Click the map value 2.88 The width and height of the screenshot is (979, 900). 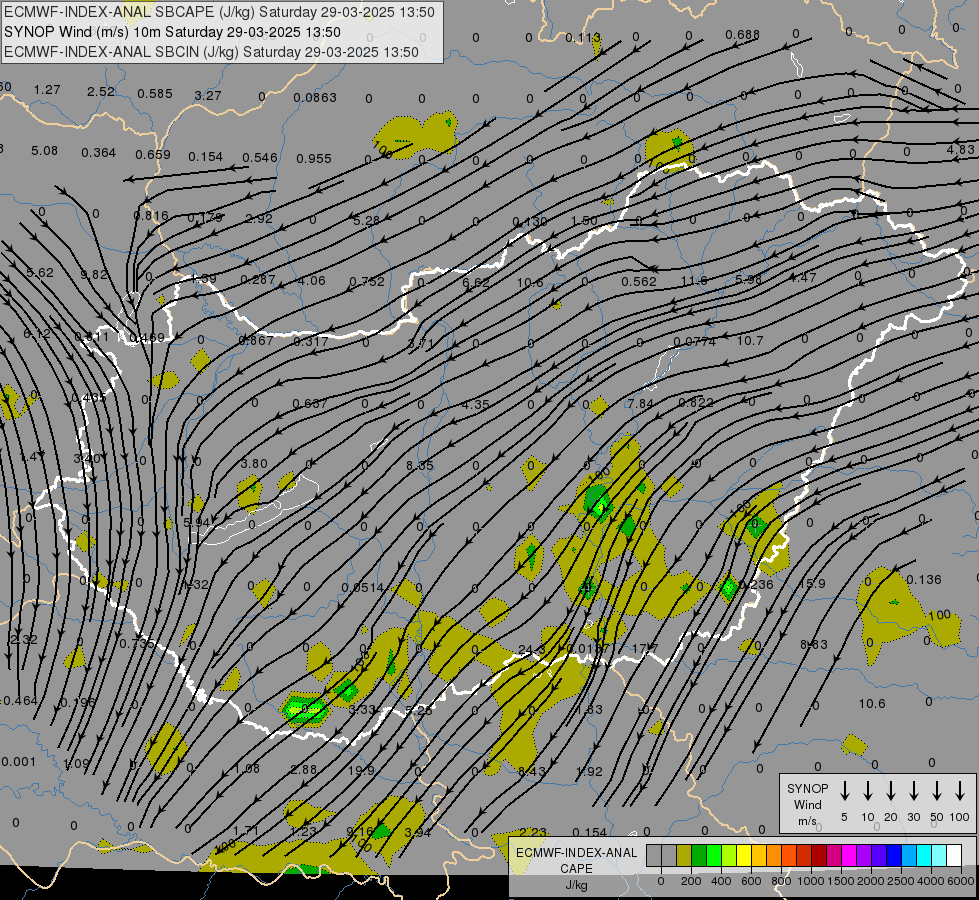click(304, 769)
